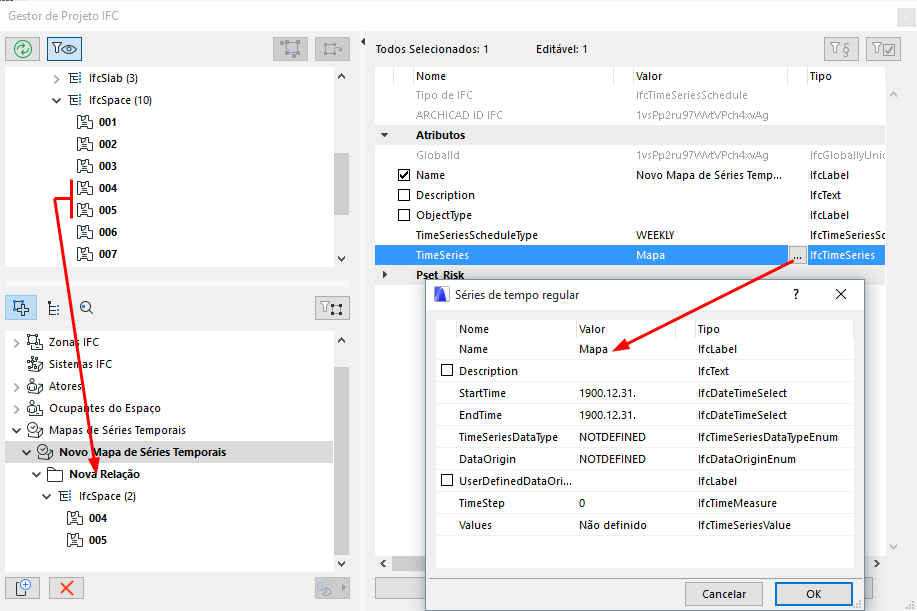The height and width of the screenshot is (611, 917).
Task: Select space 006 in upper tree
Action: 108,232
